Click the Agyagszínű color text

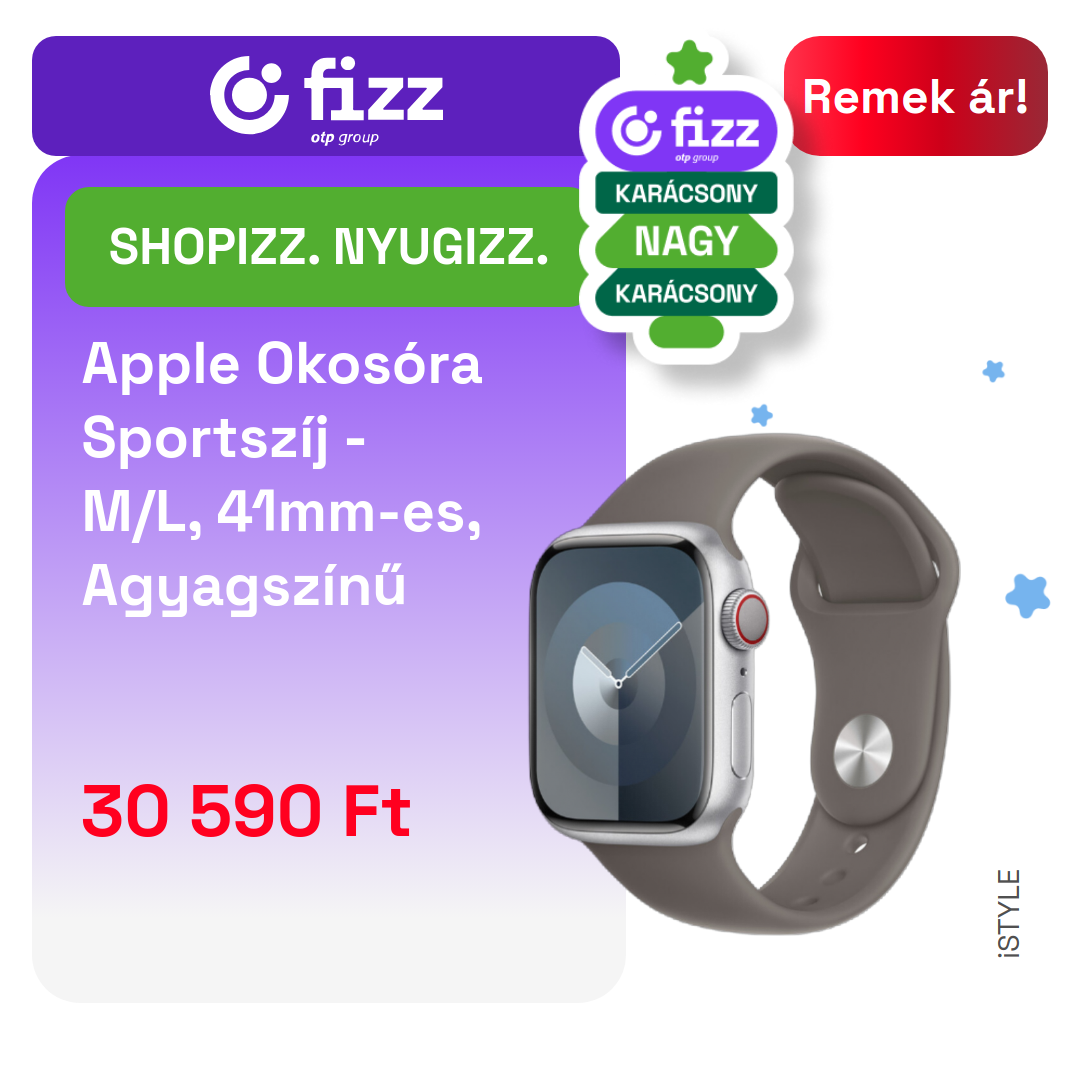(244, 588)
